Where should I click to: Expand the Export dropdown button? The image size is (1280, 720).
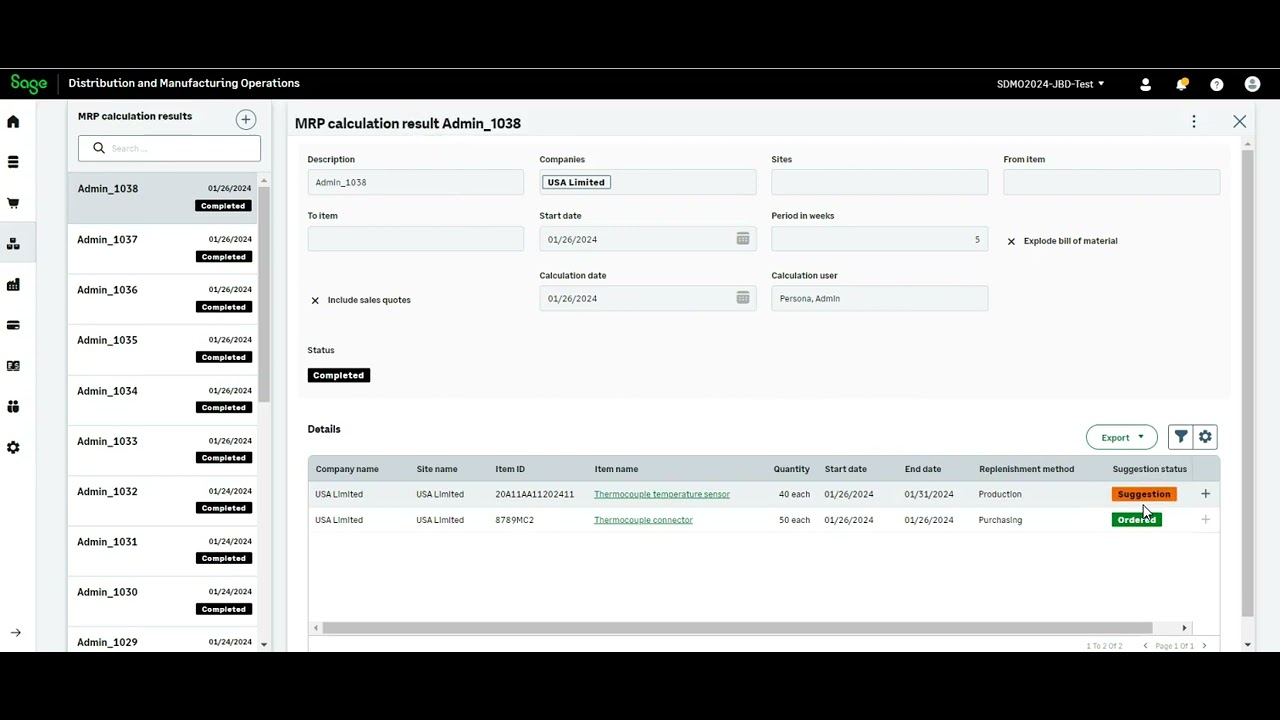click(1122, 437)
